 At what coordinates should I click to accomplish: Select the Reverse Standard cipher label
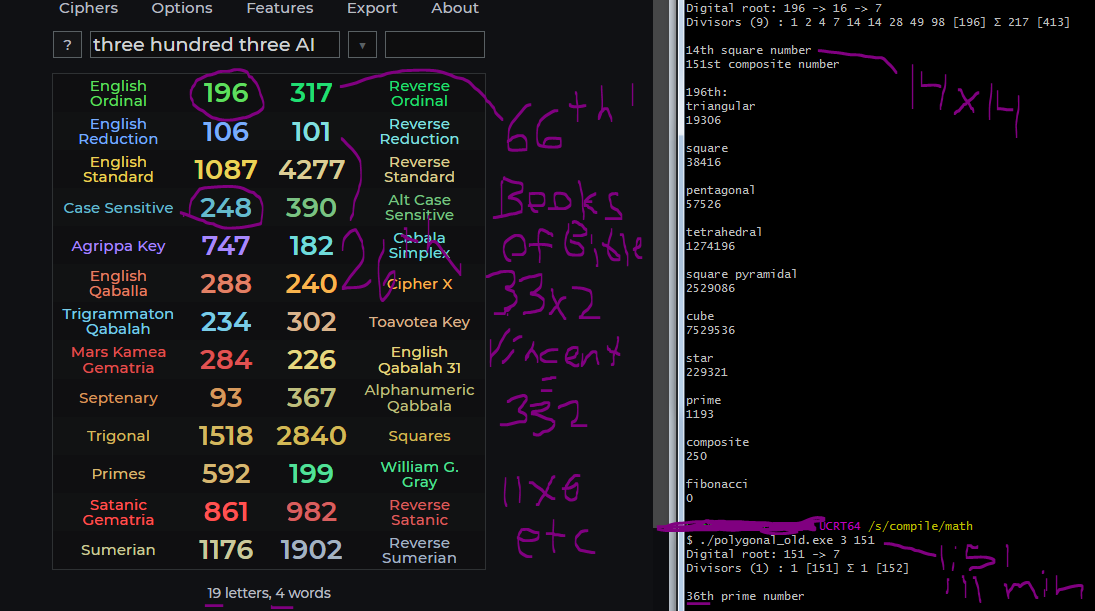(419, 170)
